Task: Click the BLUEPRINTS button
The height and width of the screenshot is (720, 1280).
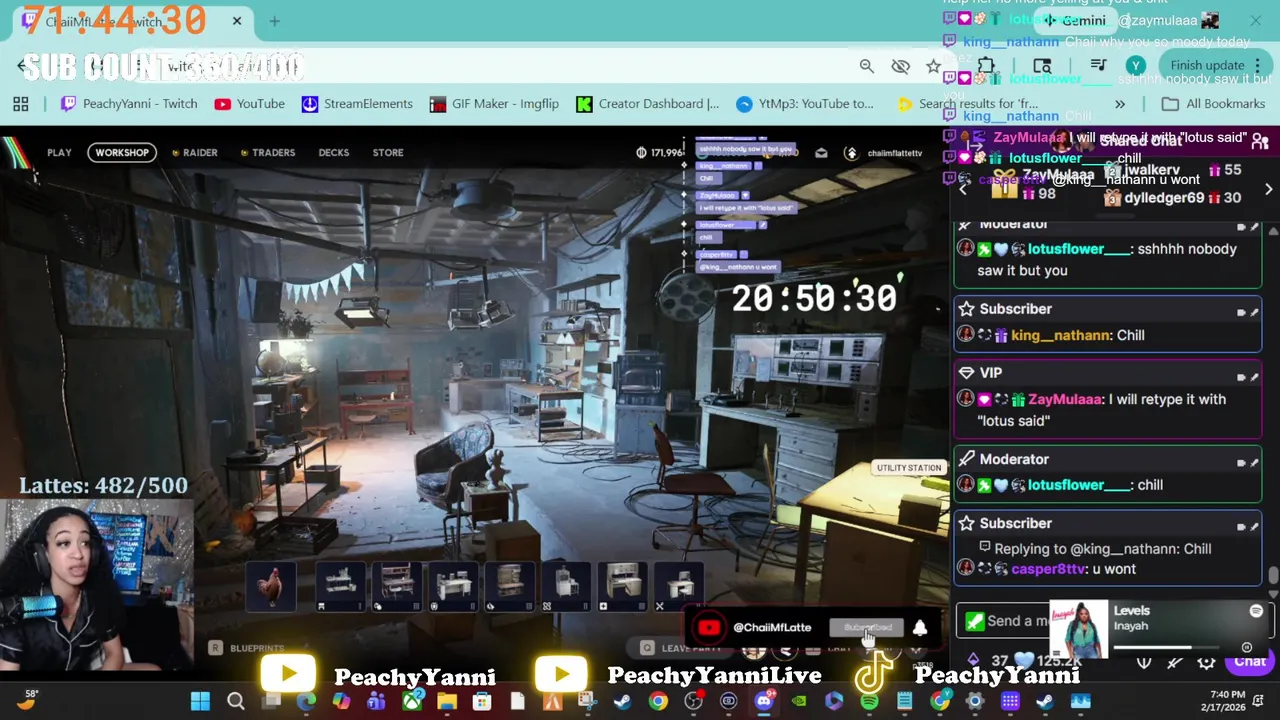Action: tap(248, 648)
